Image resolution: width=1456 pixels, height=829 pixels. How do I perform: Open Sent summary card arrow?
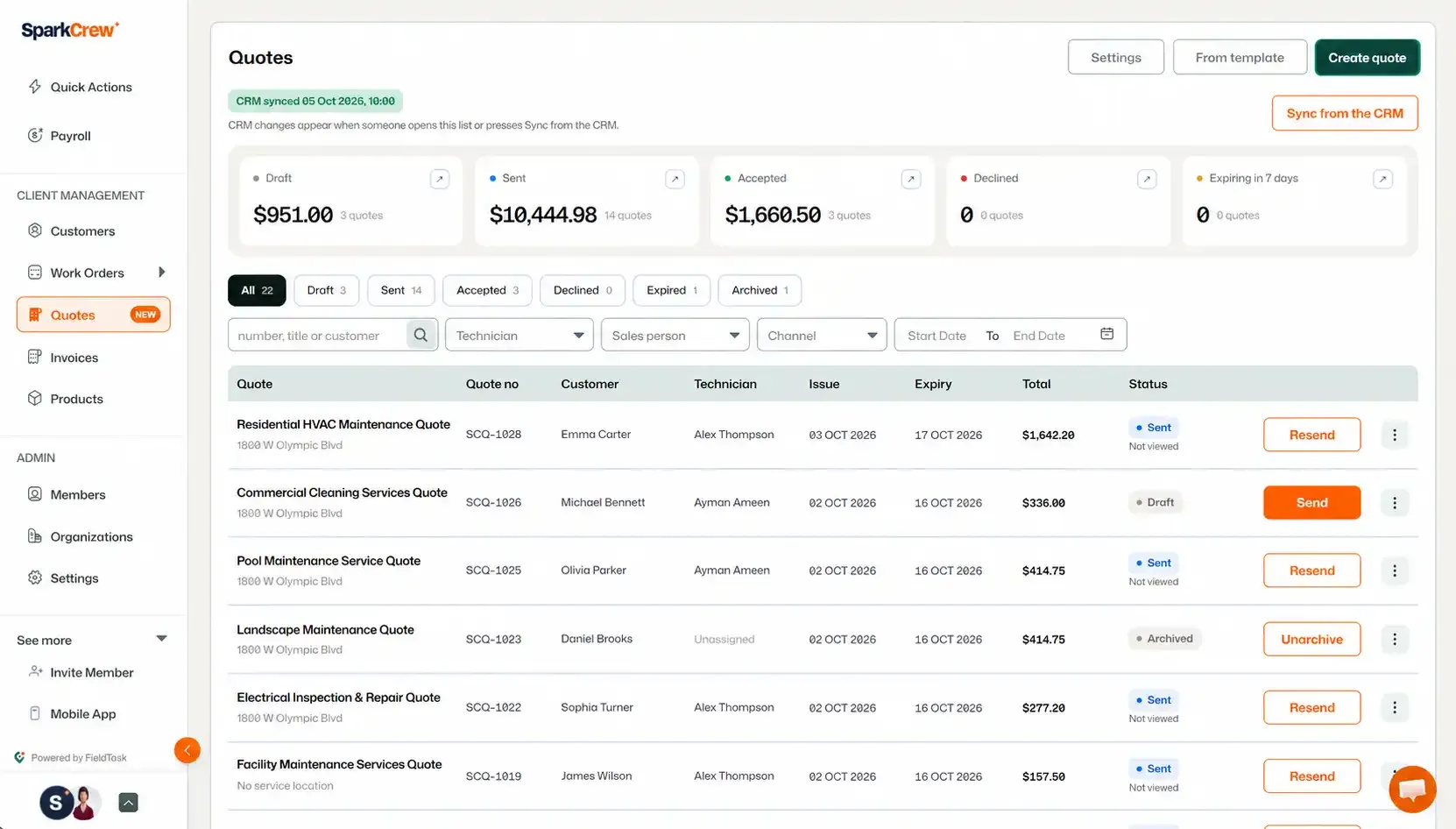tap(675, 179)
